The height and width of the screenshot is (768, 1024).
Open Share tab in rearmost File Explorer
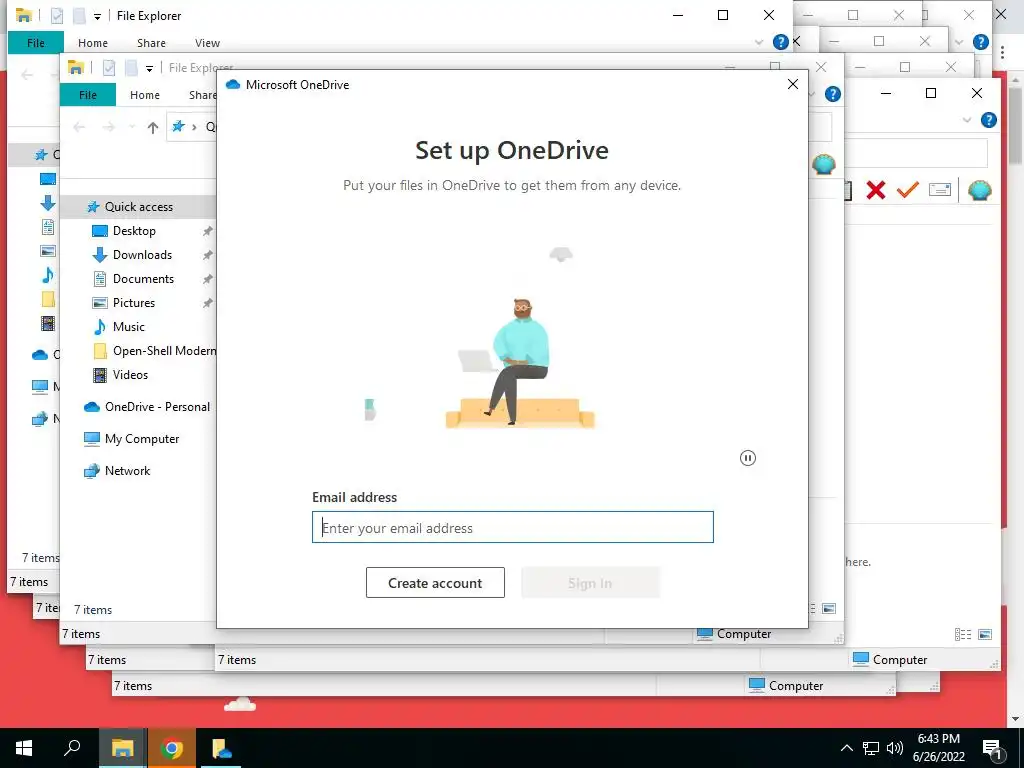coord(151,42)
